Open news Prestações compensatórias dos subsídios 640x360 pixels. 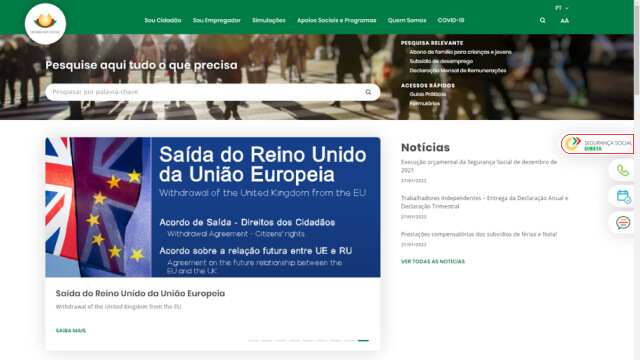point(479,234)
